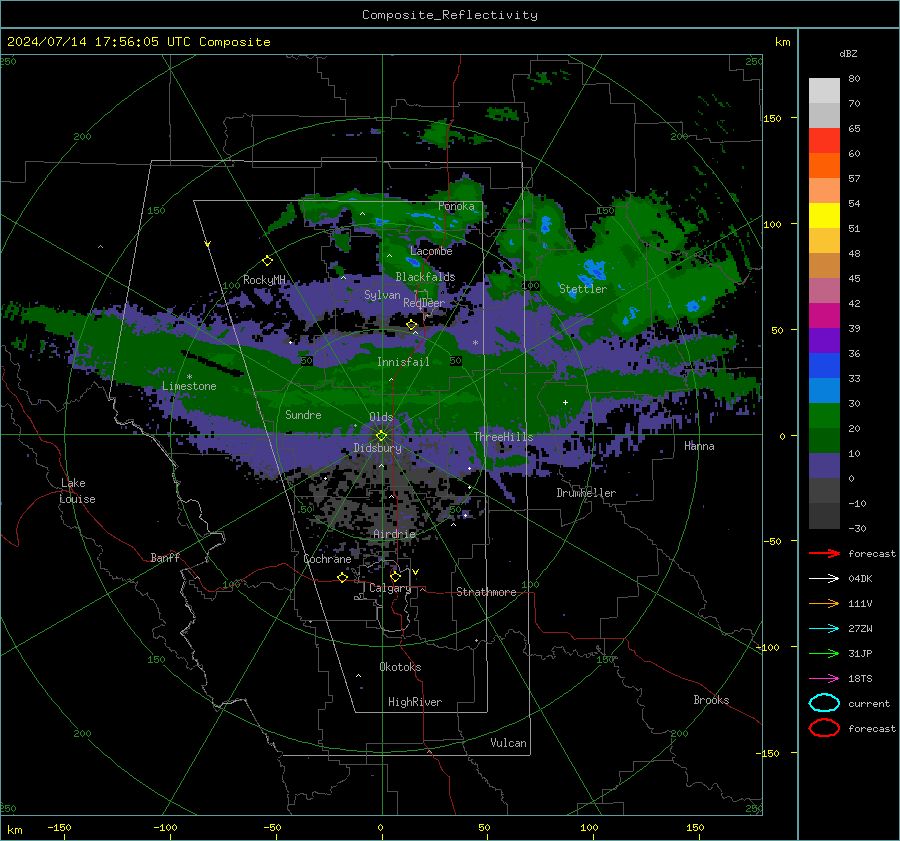
Task: Click the cyan 27ZW arrow in legend
Action: (824, 629)
